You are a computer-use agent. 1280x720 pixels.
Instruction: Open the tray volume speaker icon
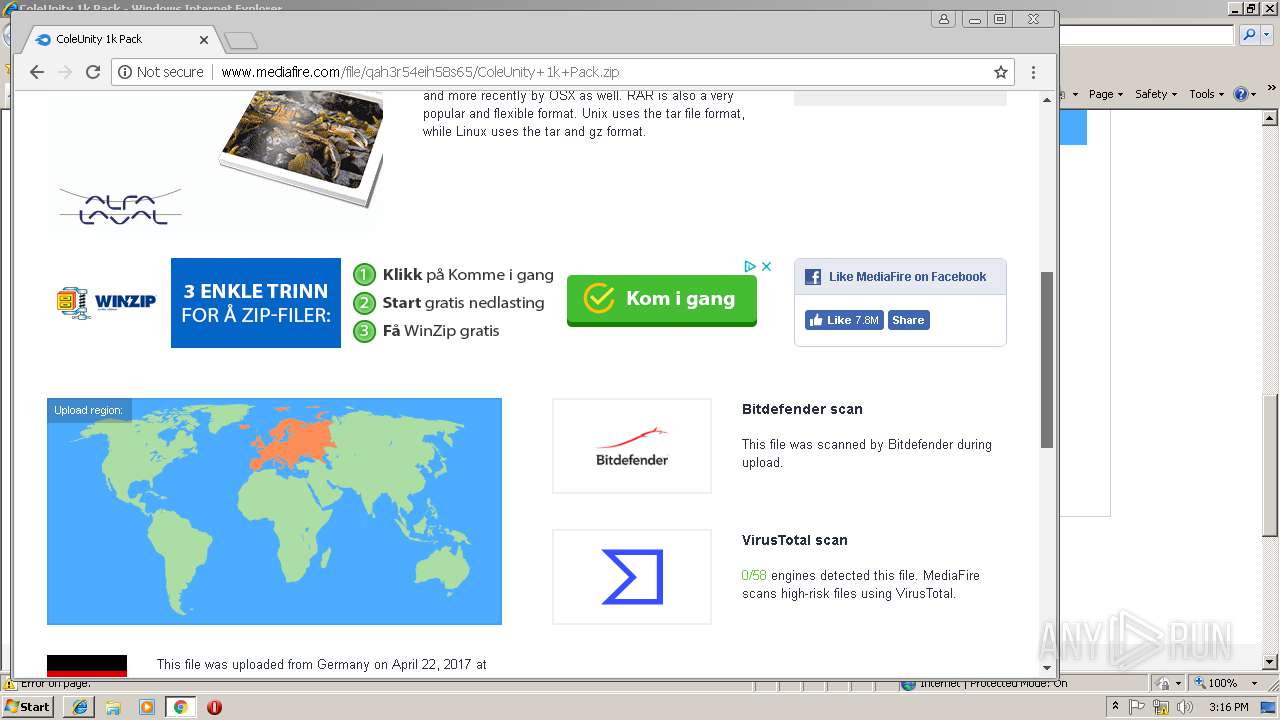click(x=1186, y=707)
